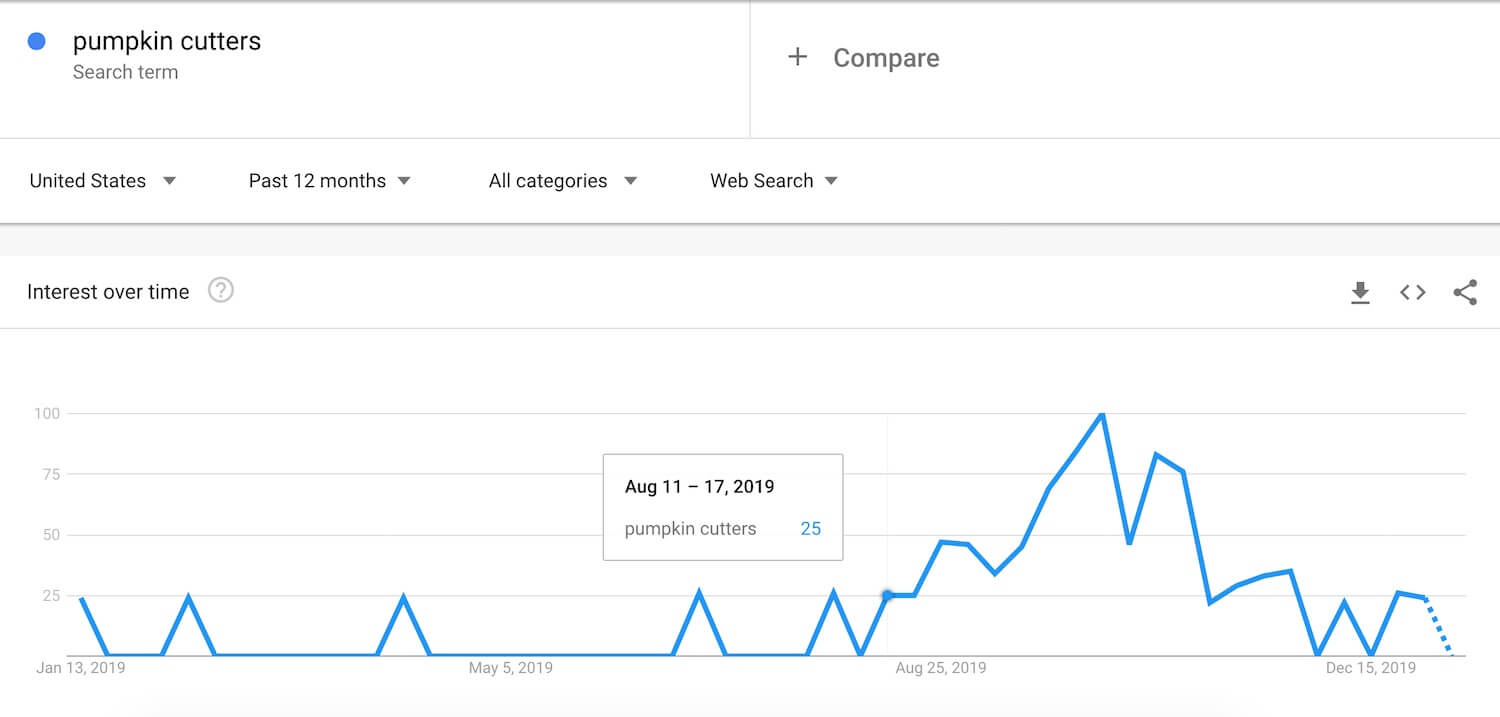Screen dimensions: 1500x717
Task: Select the Aug 11 data point marker
Action: coord(887,595)
